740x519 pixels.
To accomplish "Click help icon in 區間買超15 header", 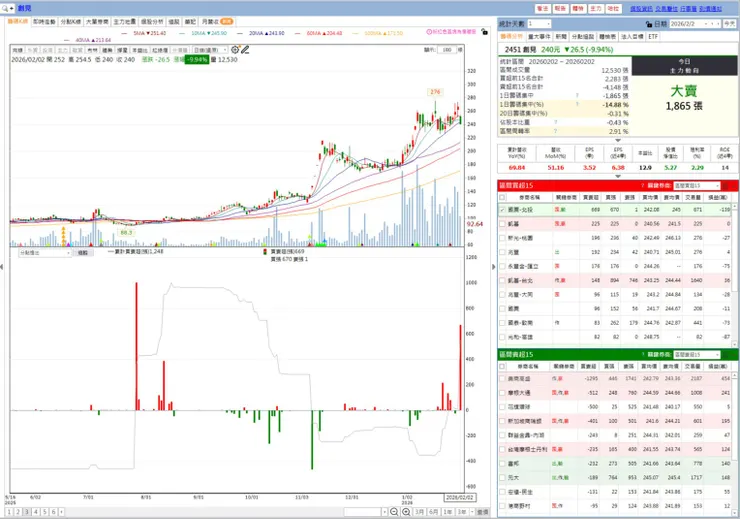I will 643,186.
